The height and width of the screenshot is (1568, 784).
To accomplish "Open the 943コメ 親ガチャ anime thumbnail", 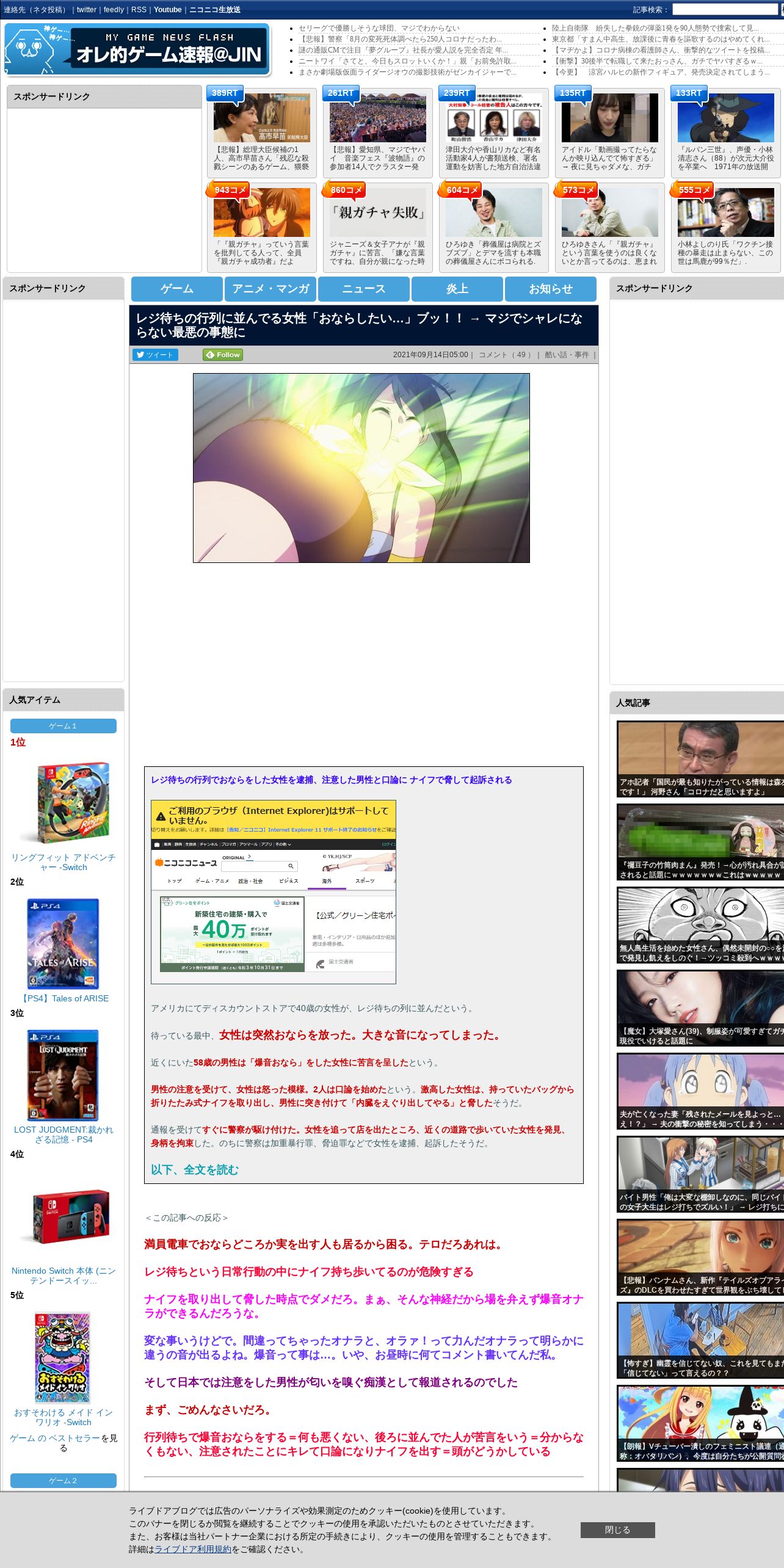I will click(x=262, y=212).
